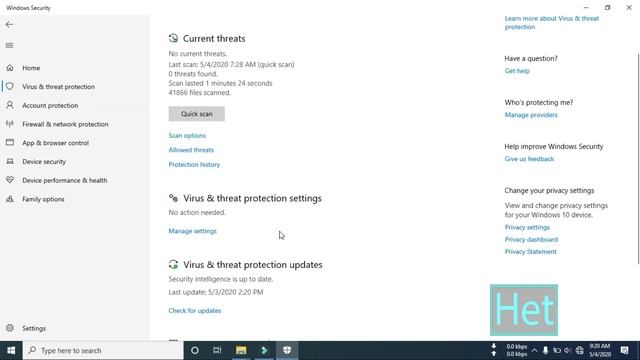Open Learn more about Virus & threat protection

tap(551, 22)
